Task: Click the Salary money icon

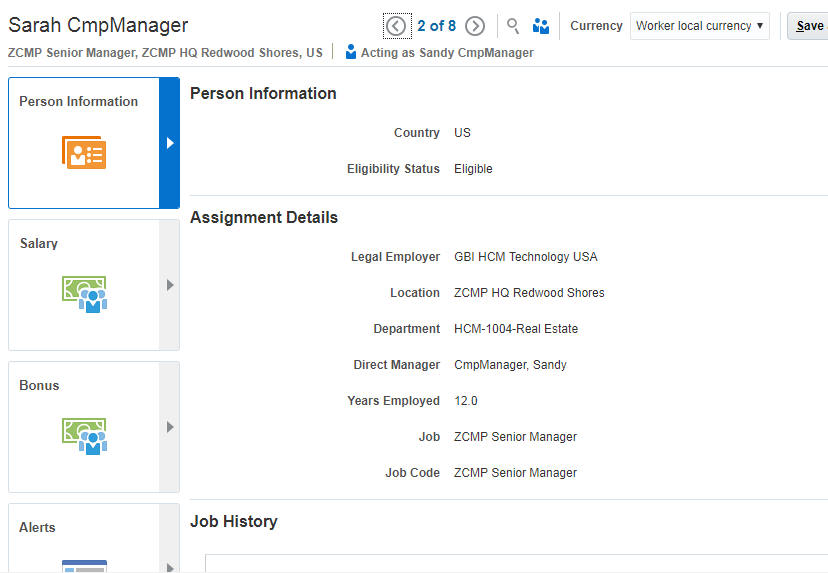Action: (x=84, y=294)
